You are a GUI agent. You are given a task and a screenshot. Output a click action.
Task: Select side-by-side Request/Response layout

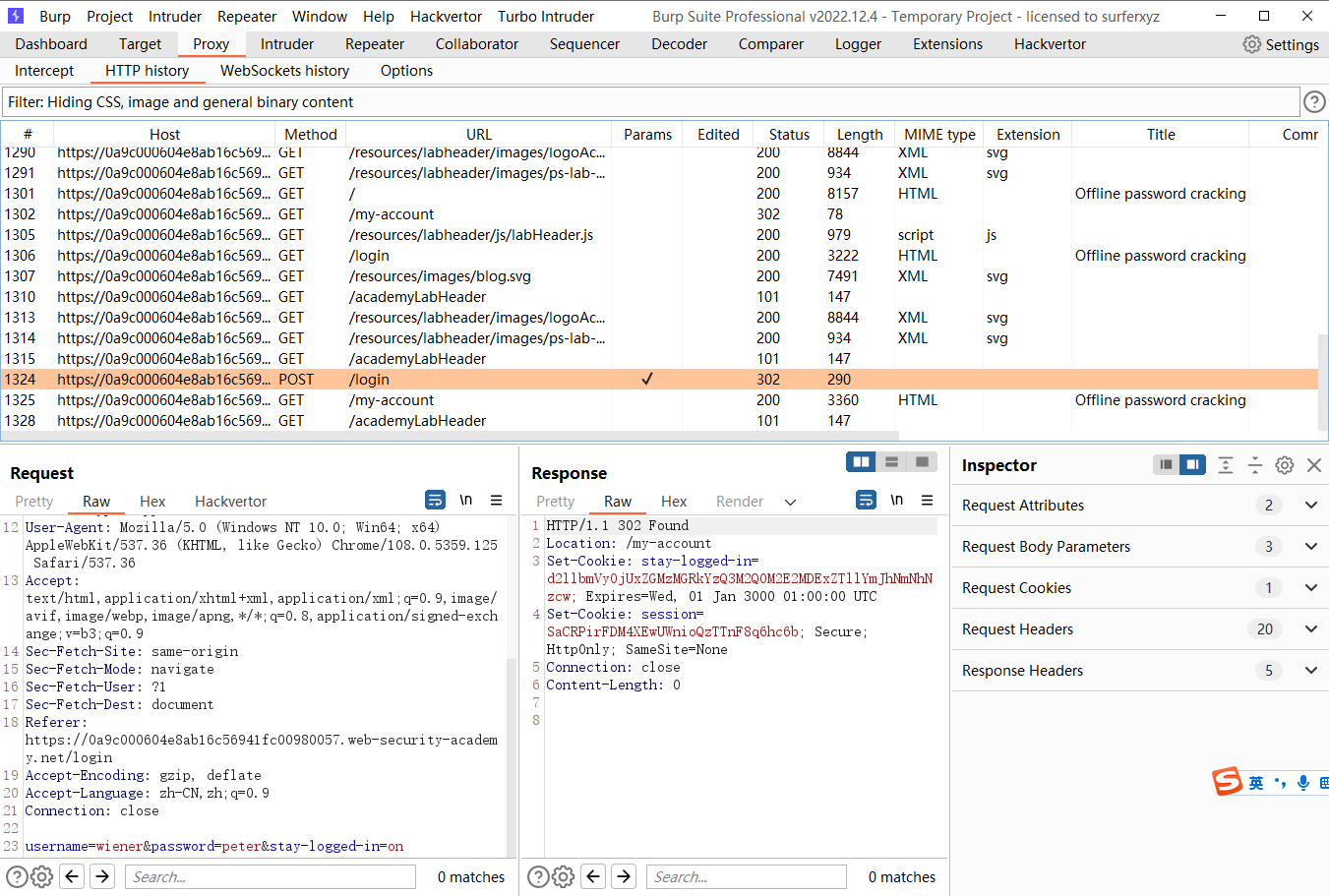(x=861, y=461)
